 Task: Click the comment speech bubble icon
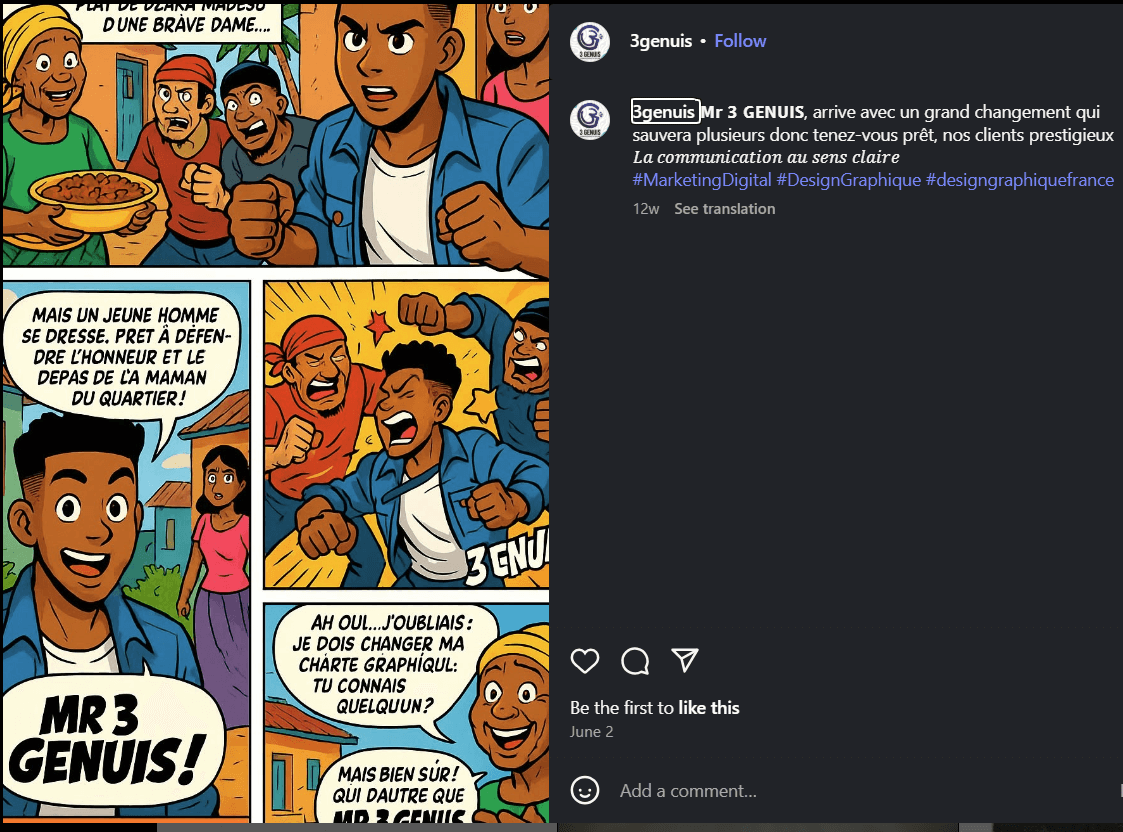635,660
